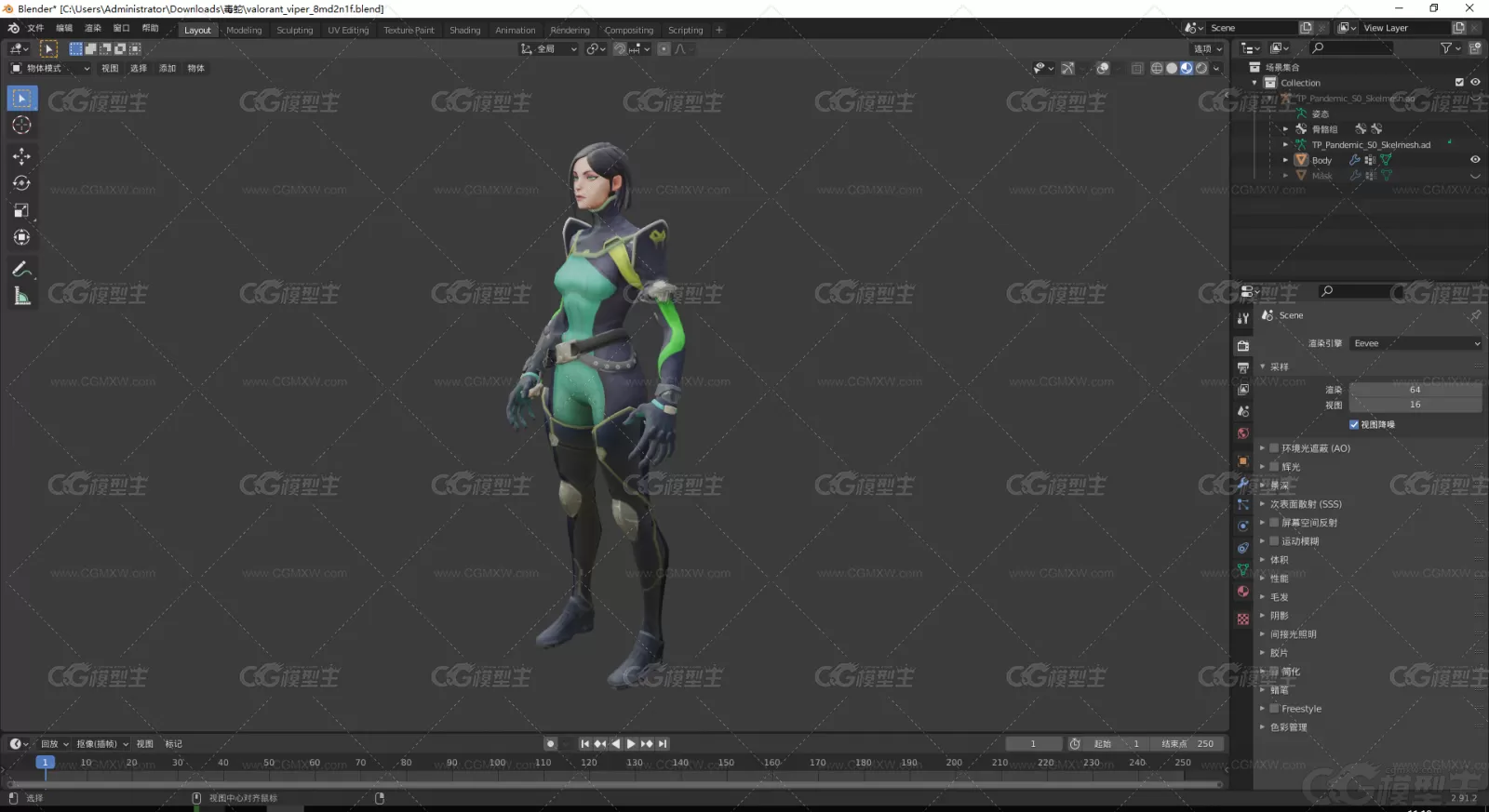Click the pin icon in Scene properties
The width and height of the screenshot is (1489, 812).
pos(1474,316)
